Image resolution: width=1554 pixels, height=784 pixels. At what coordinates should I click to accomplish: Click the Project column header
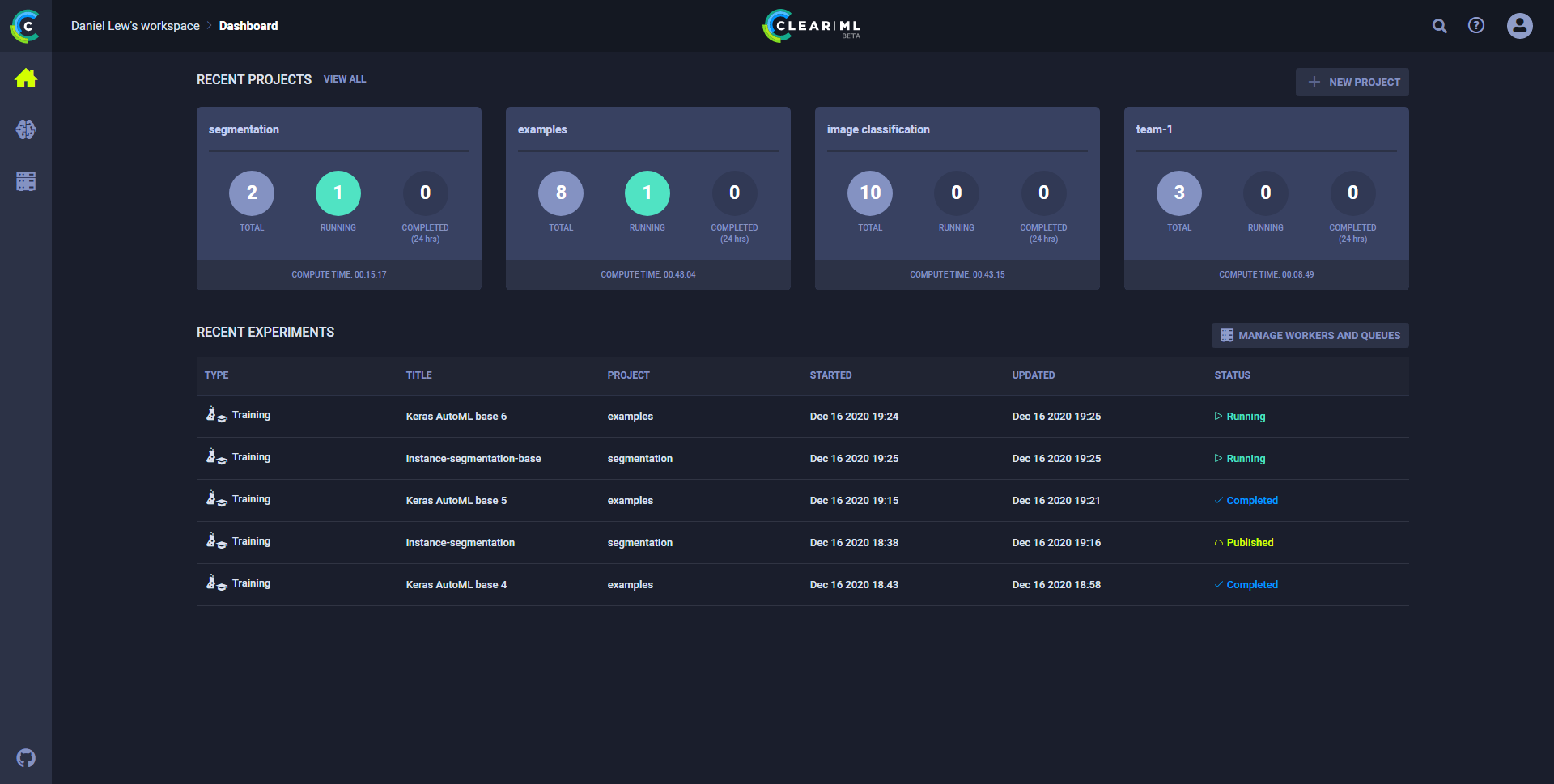pos(628,375)
